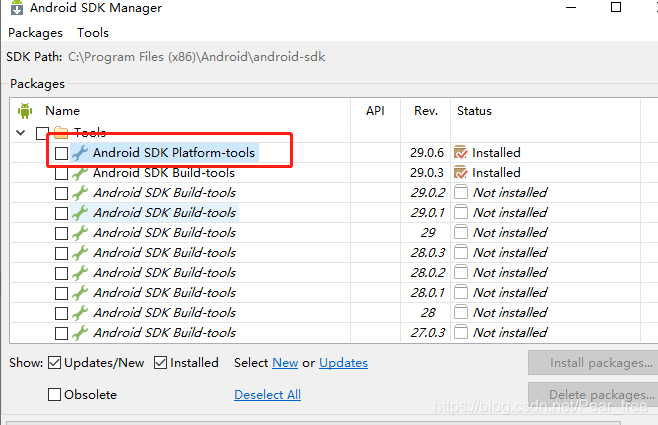The width and height of the screenshot is (658, 425).
Task: Click Not installed icon for rev 28.0.3
Action: tap(461, 252)
